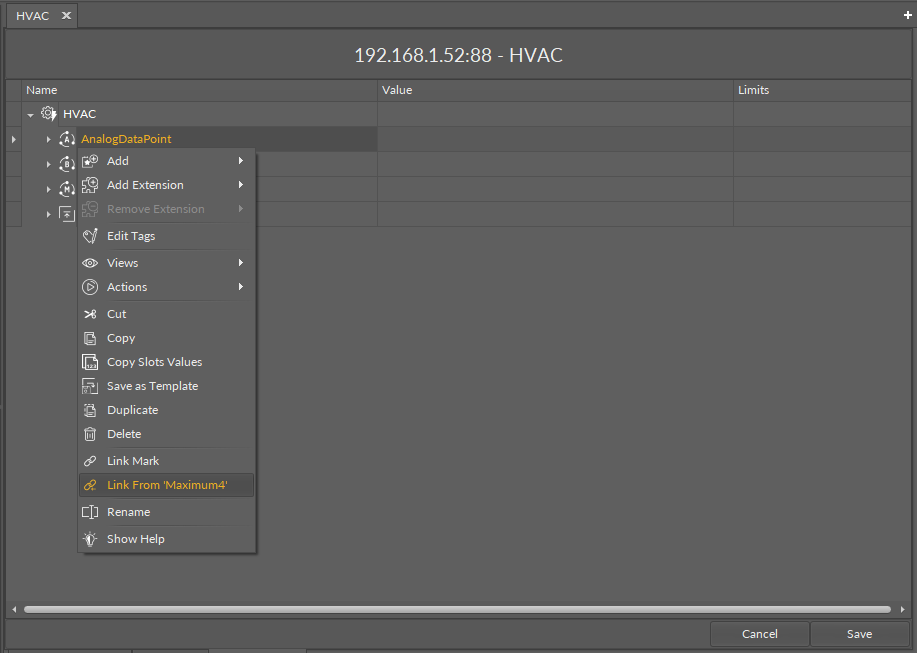Screen dimensions: 917x653
Task: Click the scrollbar right arrow
Action: coord(902,609)
